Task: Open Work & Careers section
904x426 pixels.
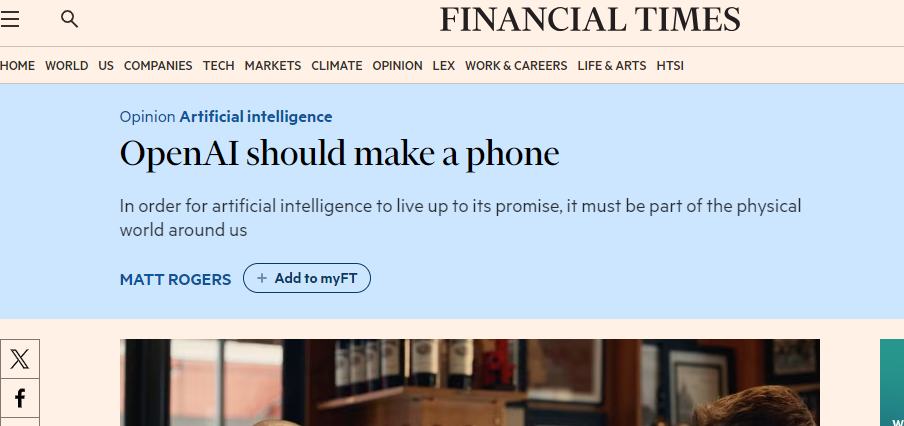Action: point(516,66)
